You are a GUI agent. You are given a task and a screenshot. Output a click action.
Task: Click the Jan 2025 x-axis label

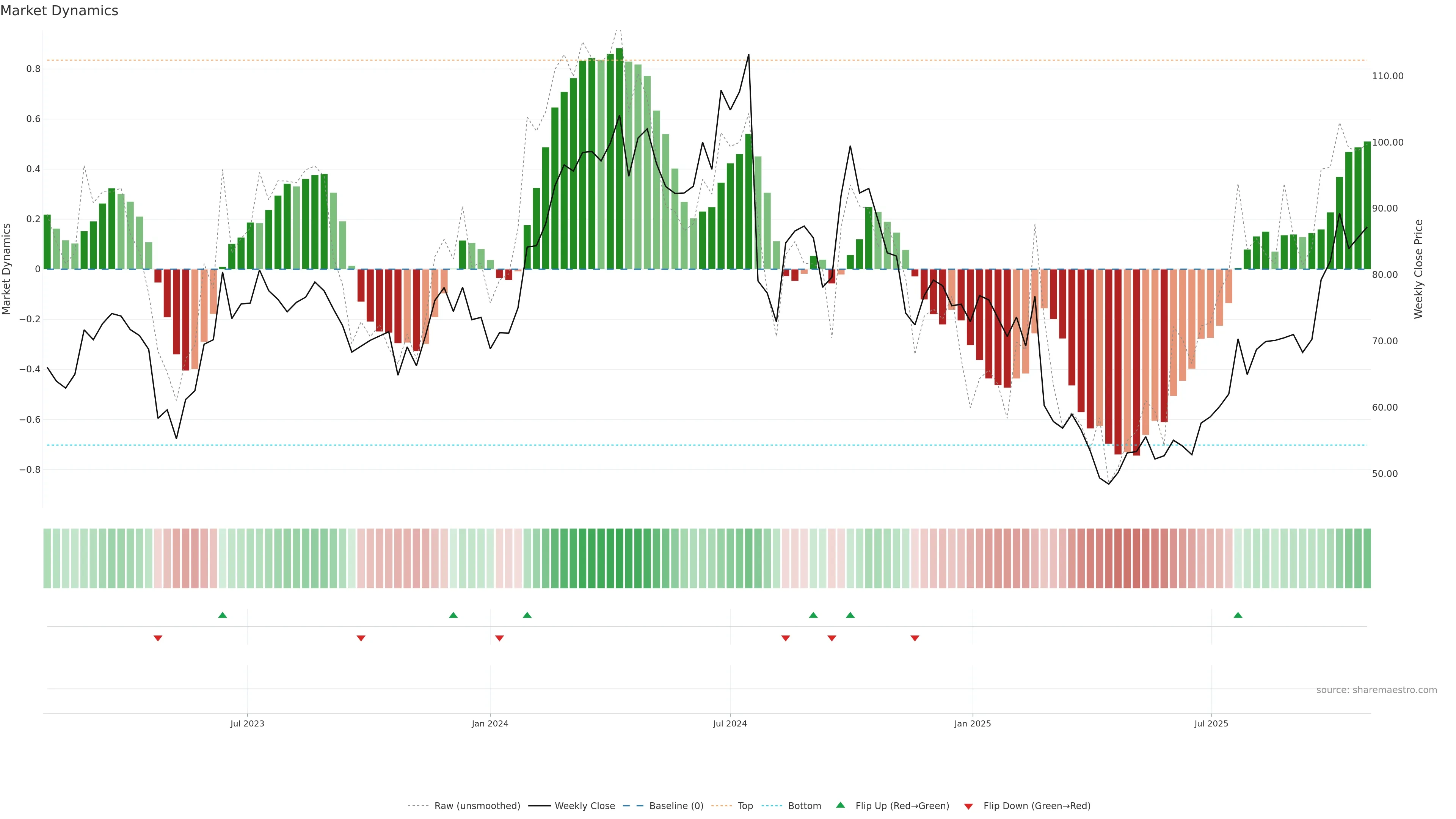coord(972,723)
